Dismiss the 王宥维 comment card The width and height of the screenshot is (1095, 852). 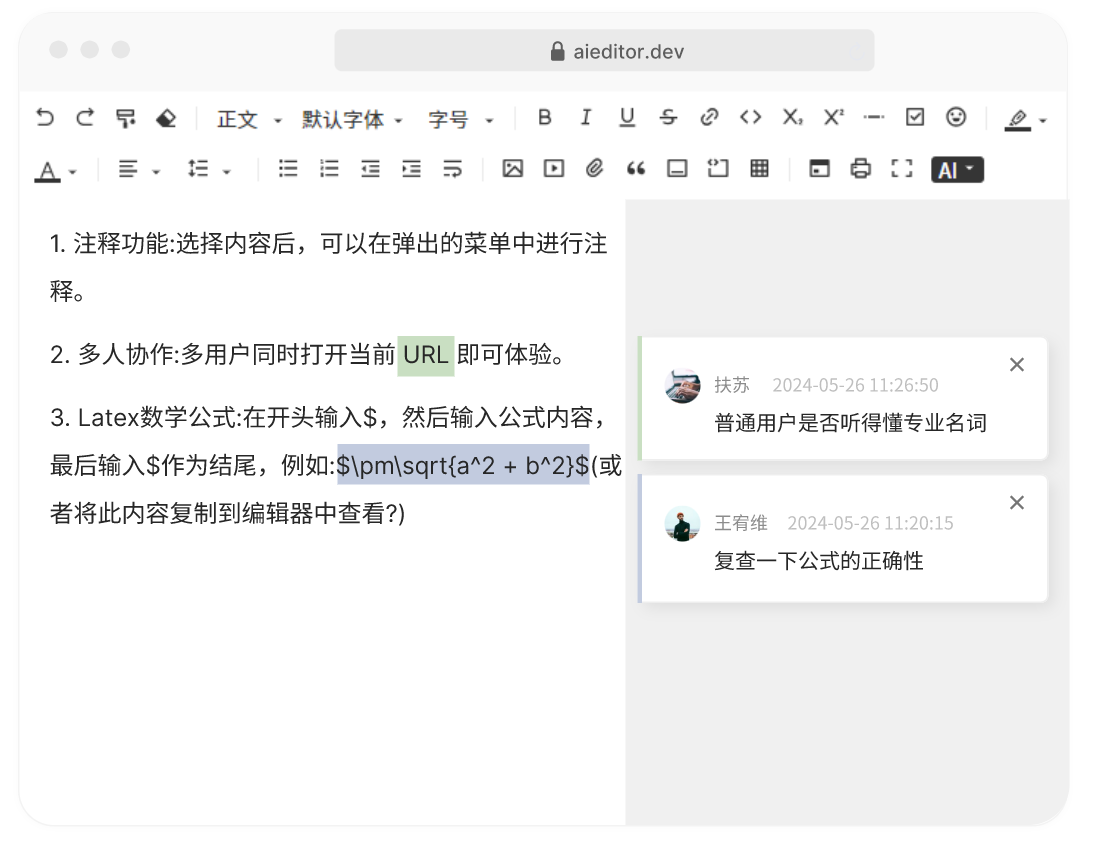[x=1017, y=502]
